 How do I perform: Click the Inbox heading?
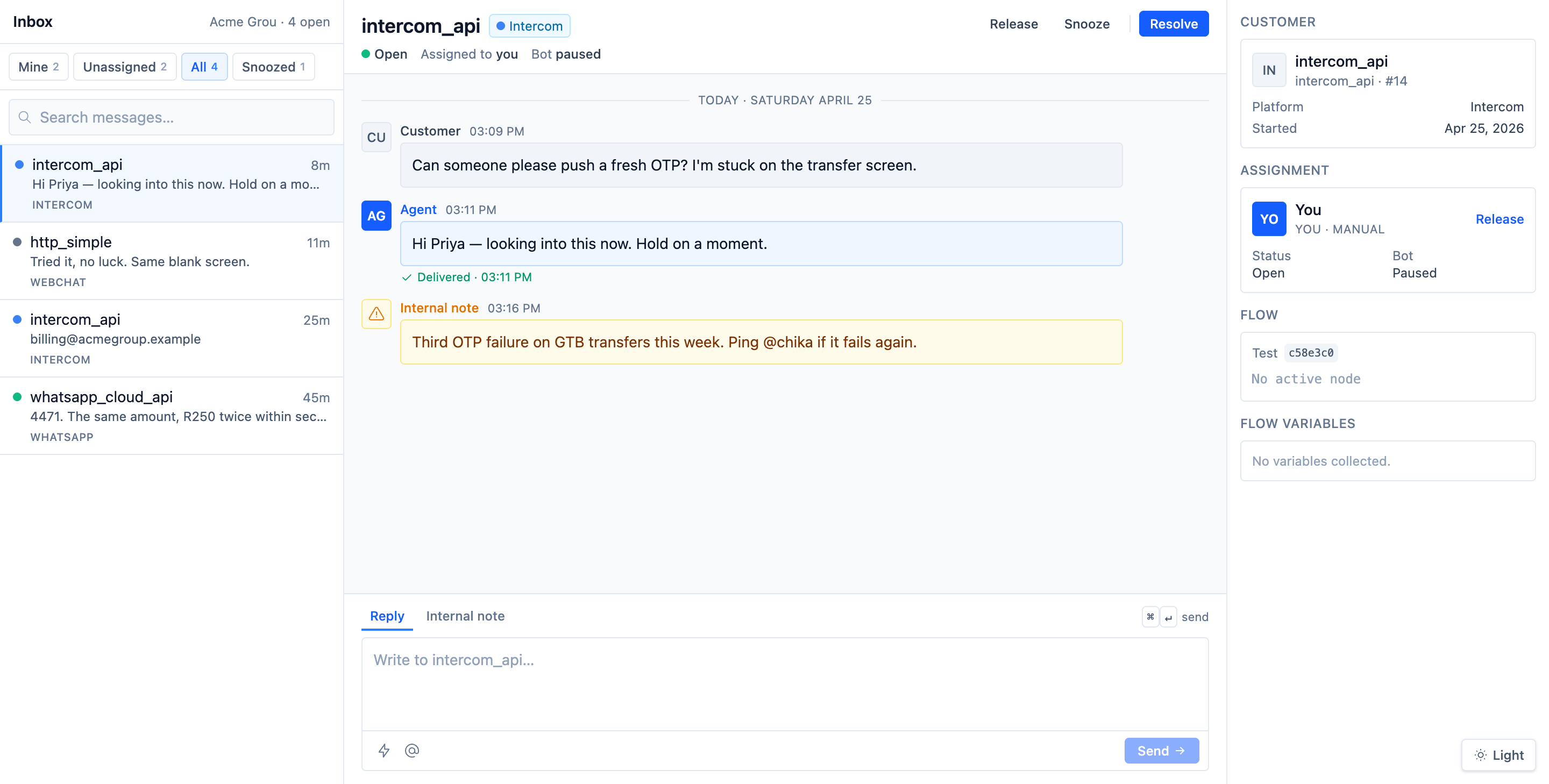(x=33, y=22)
